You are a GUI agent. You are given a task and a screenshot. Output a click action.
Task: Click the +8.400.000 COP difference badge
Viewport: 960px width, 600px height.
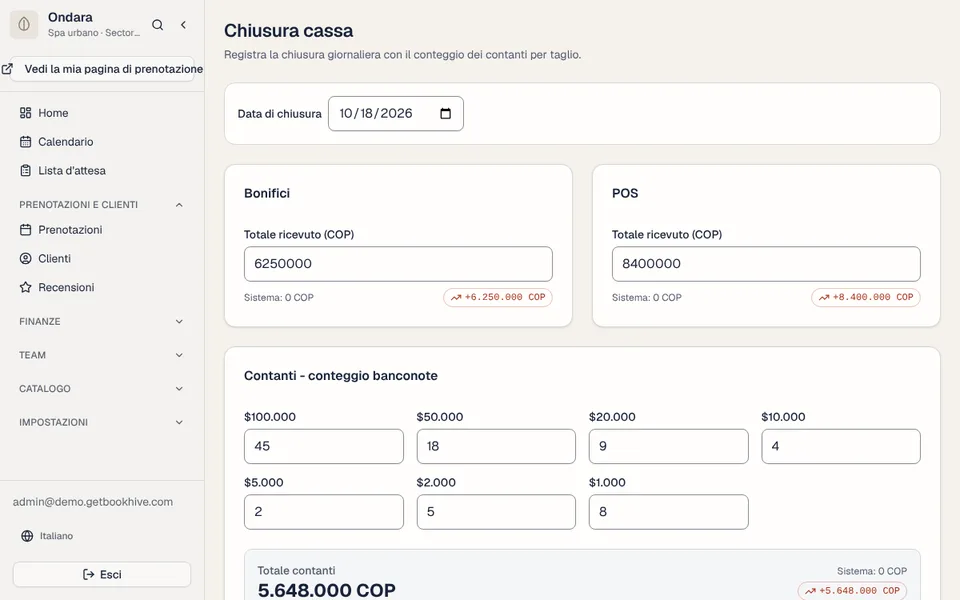866,298
